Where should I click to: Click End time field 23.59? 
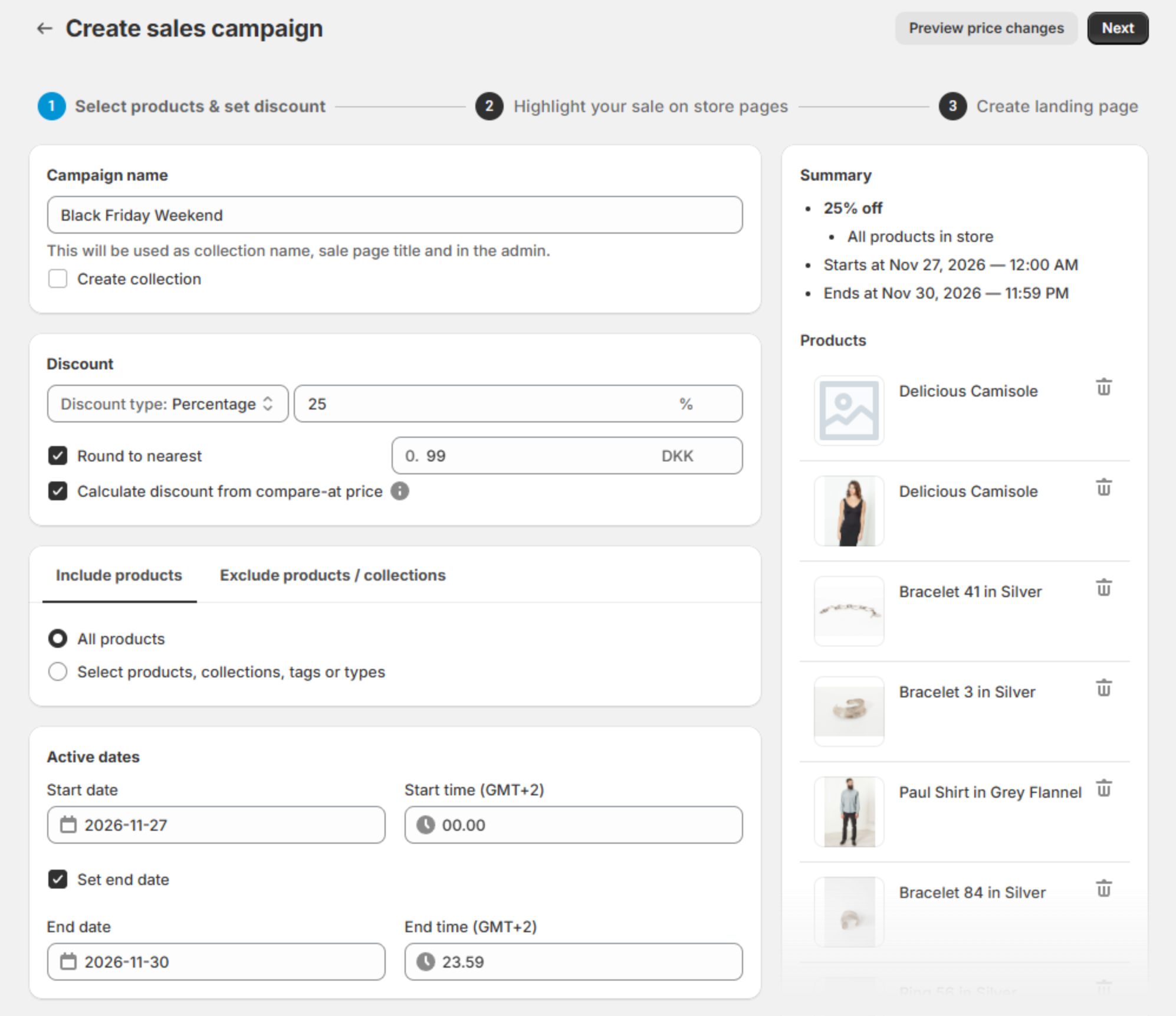tap(573, 962)
